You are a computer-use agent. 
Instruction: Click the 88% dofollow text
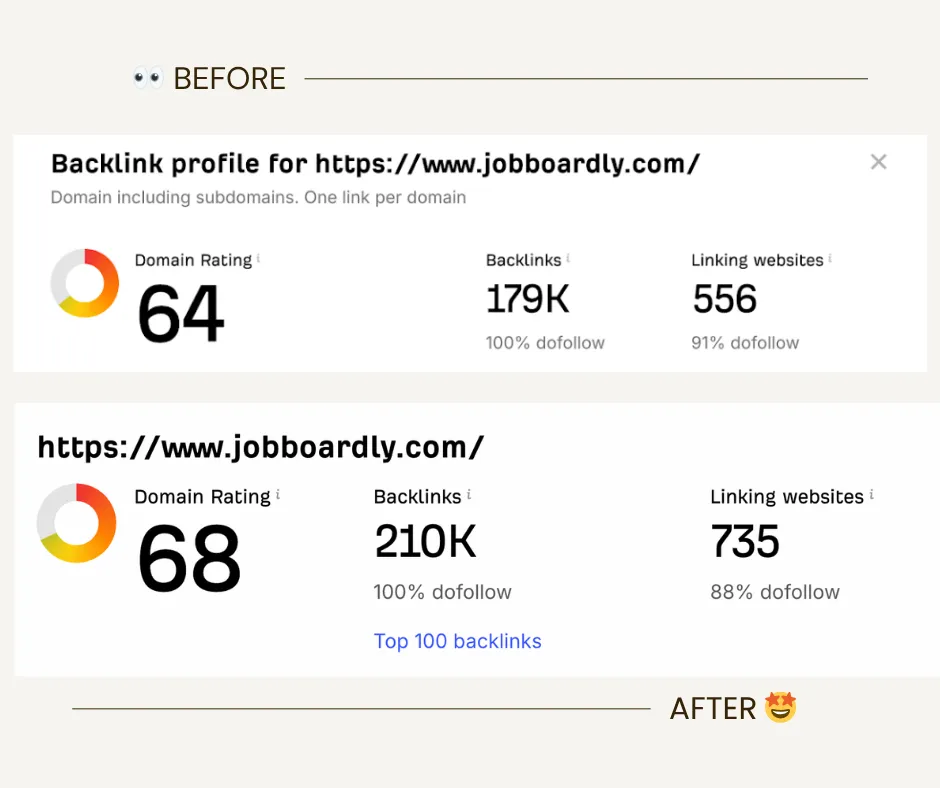click(775, 592)
